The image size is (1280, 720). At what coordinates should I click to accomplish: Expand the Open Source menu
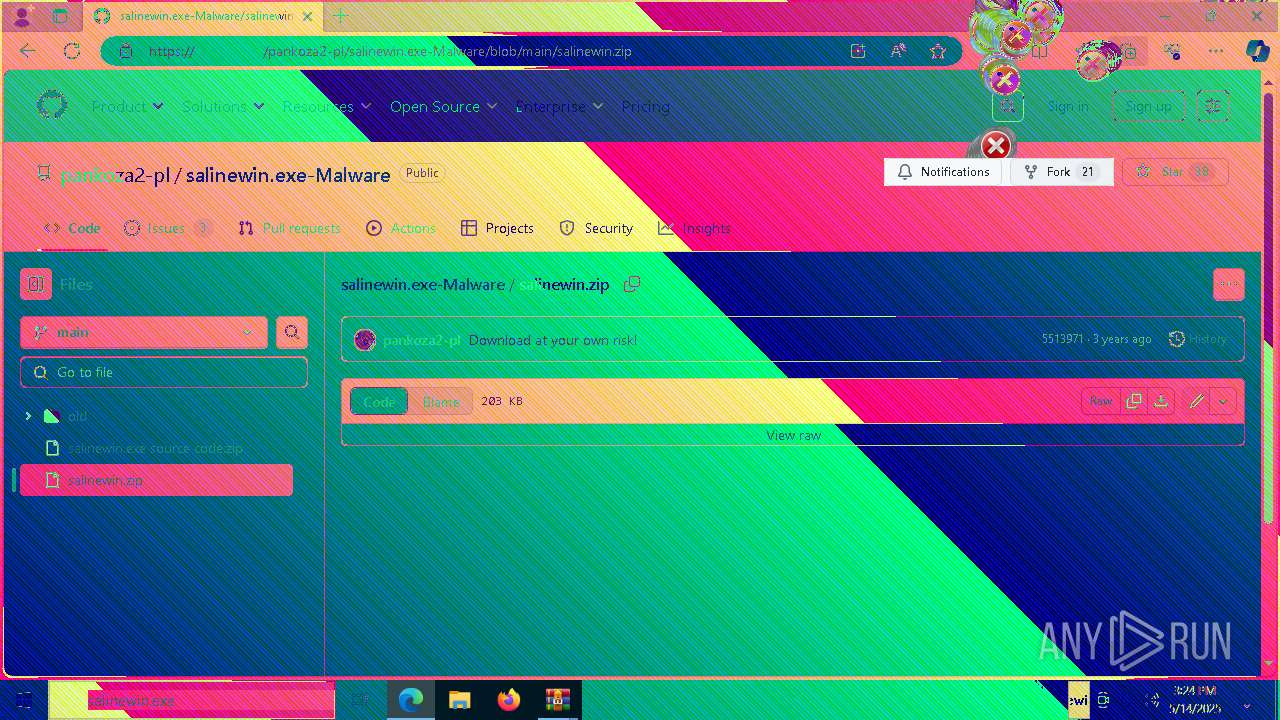coord(444,106)
